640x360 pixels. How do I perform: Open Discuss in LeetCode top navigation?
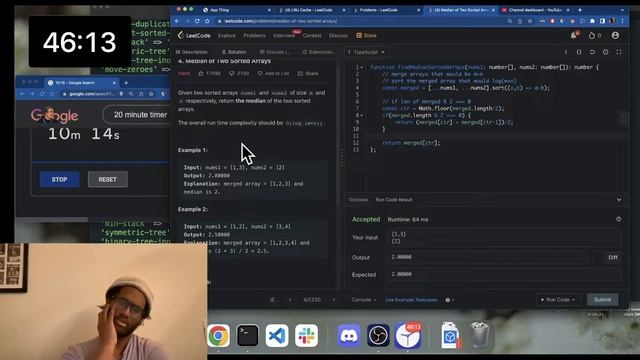pyautogui.click(x=338, y=36)
